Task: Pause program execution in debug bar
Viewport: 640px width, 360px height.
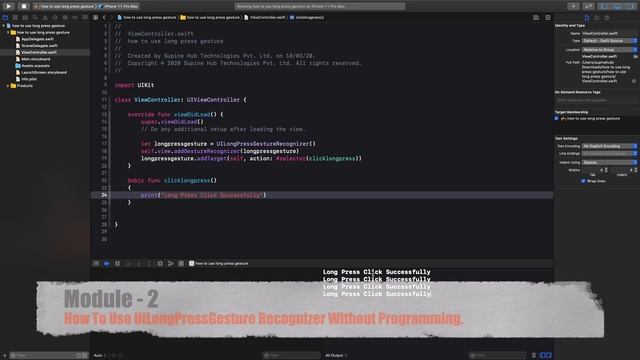Action: click(118, 264)
